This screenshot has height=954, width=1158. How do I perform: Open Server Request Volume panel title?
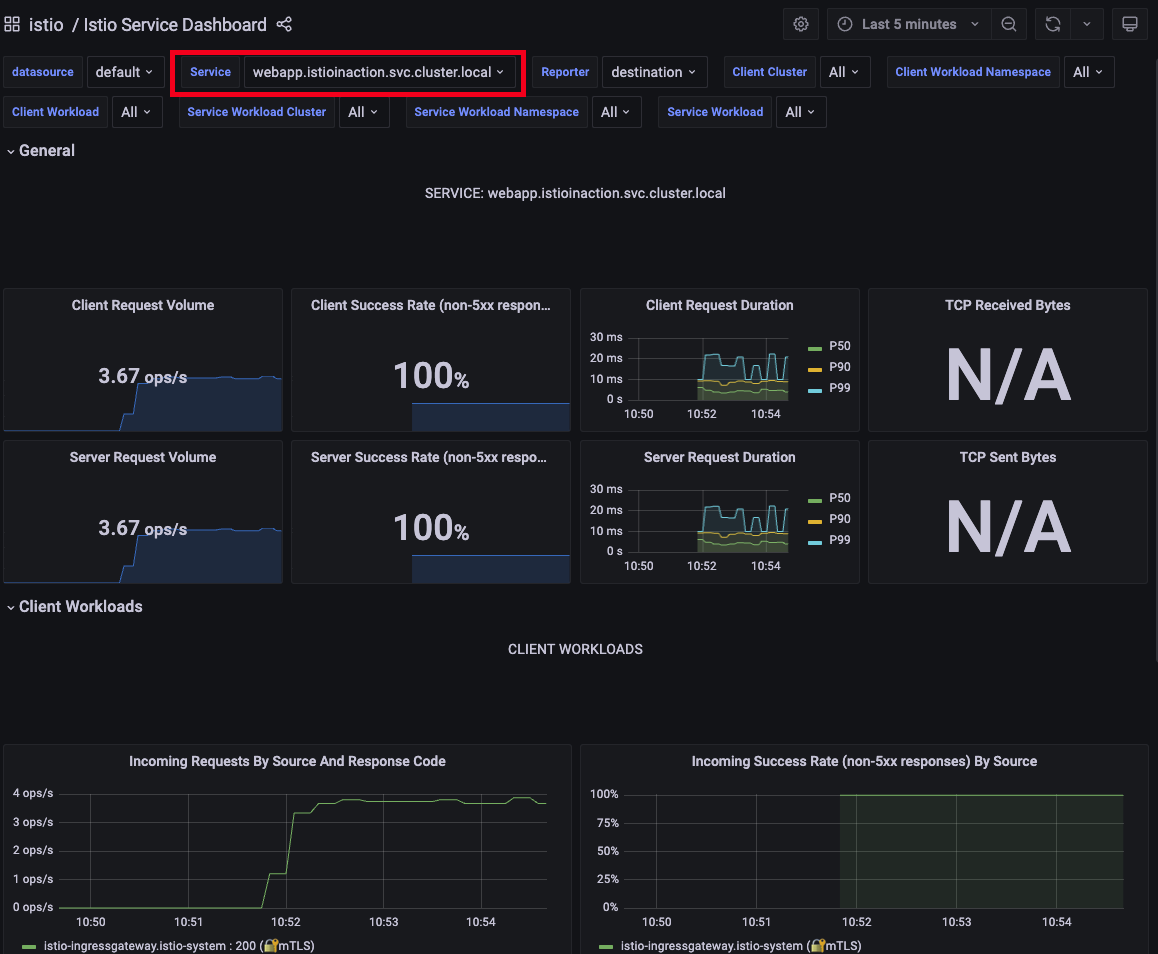pyautogui.click(x=143, y=457)
